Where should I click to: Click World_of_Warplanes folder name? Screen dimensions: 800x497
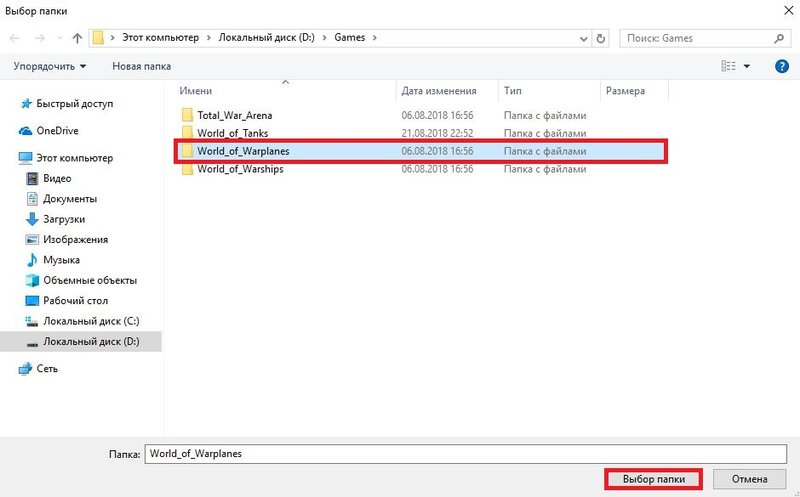point(243,151)
